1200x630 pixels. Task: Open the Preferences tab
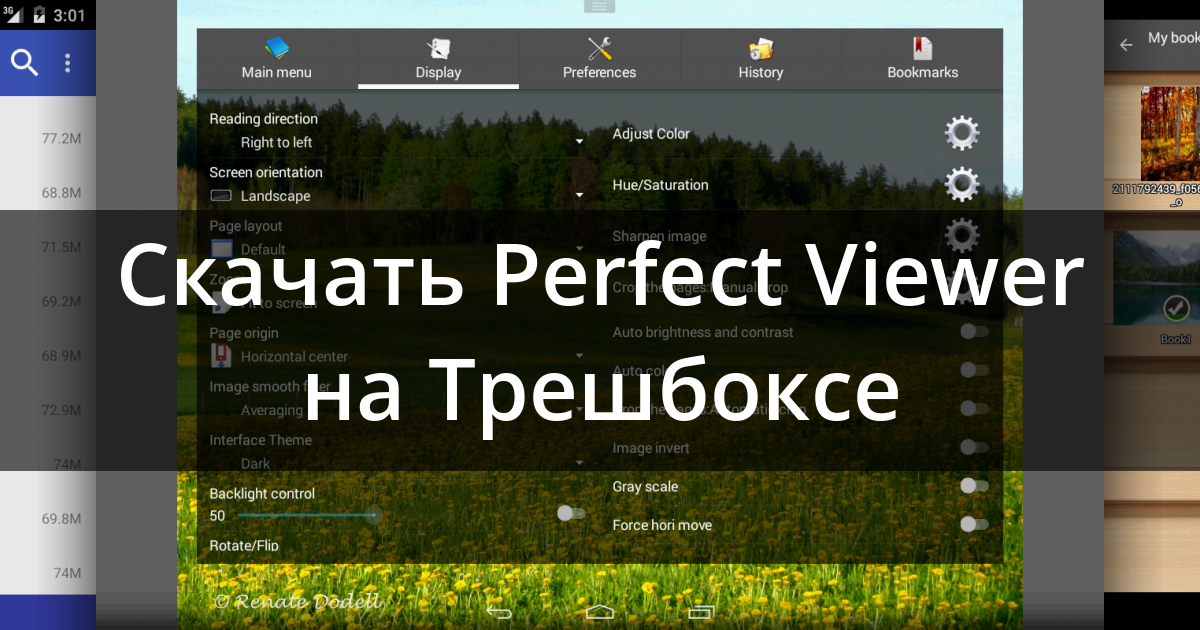coord(599,59)
